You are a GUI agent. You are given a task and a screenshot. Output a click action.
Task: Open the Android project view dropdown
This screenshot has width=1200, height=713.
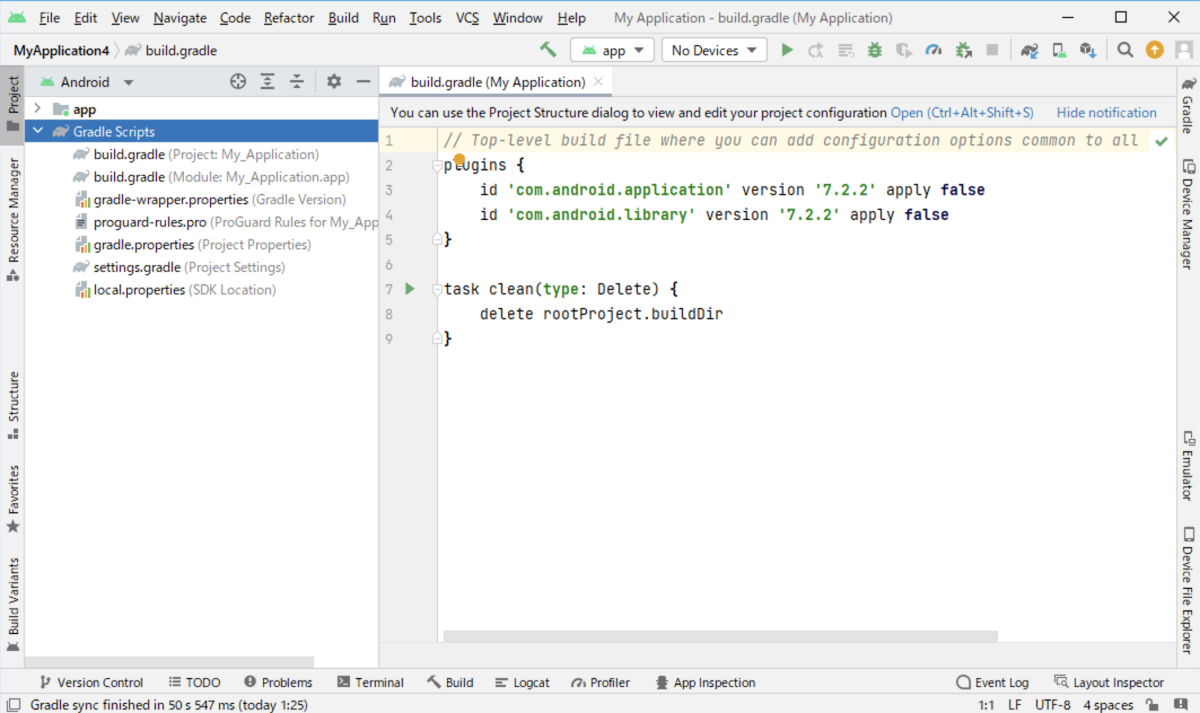point(87,82)
